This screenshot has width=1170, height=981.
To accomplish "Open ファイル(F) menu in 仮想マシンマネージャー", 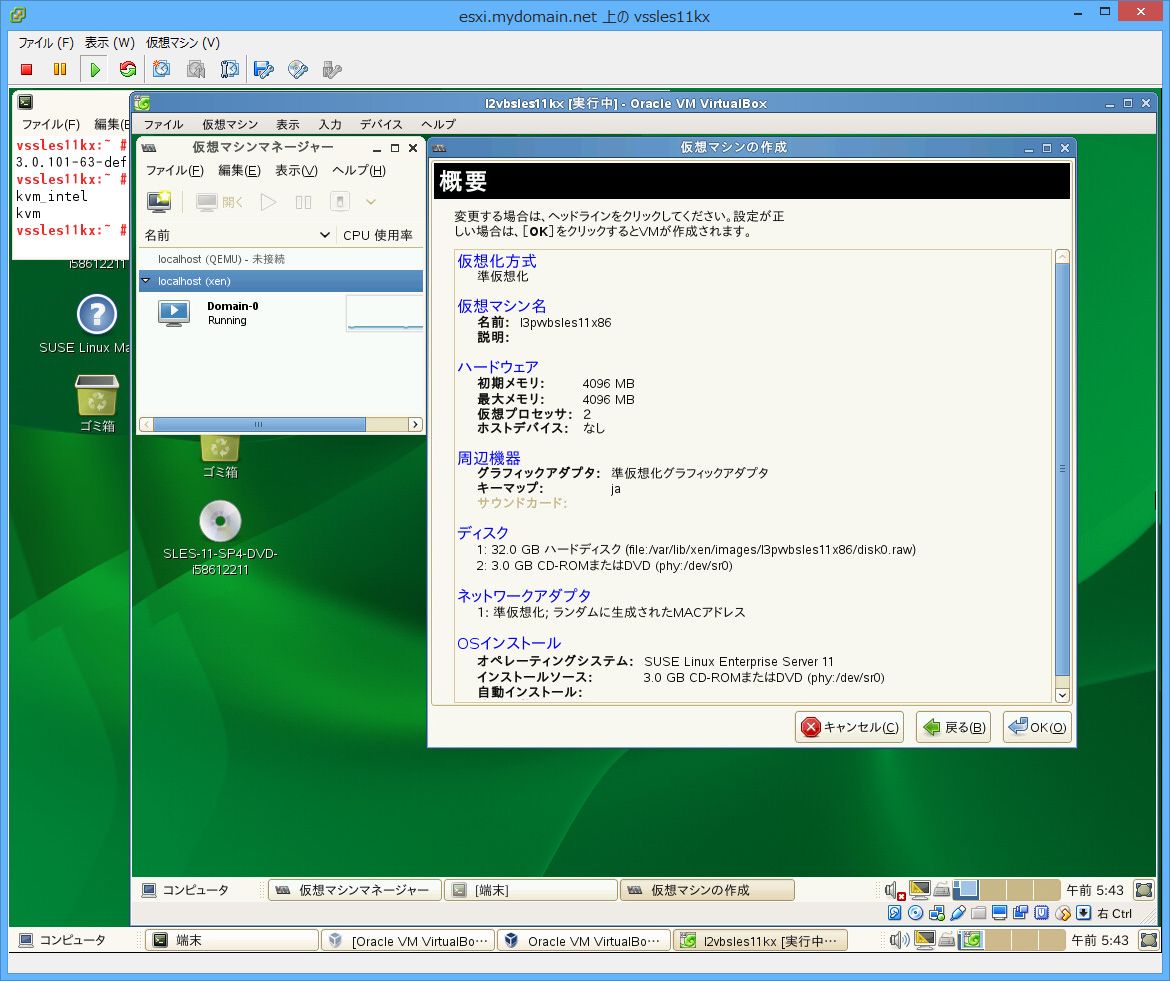I will [x=174, y=170].
